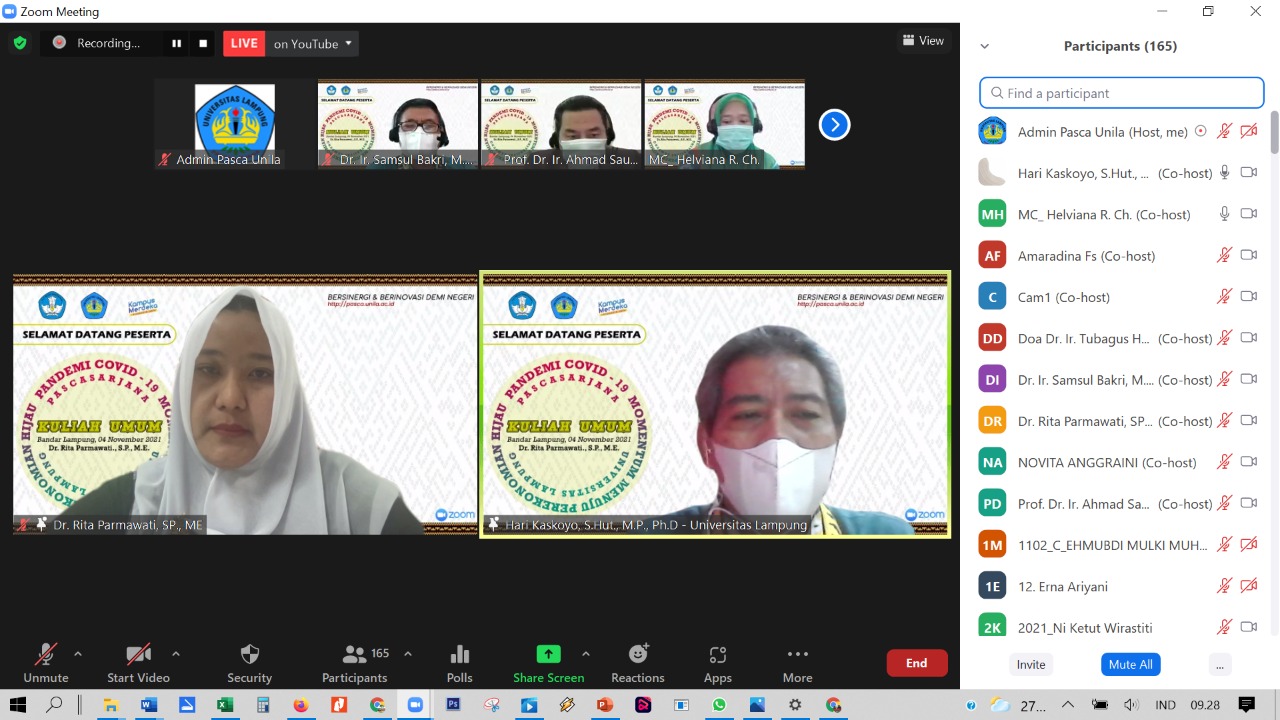Viewport: 1280px width, 720px height.
Task: Unmute the microphone
Action: [45, 663]
